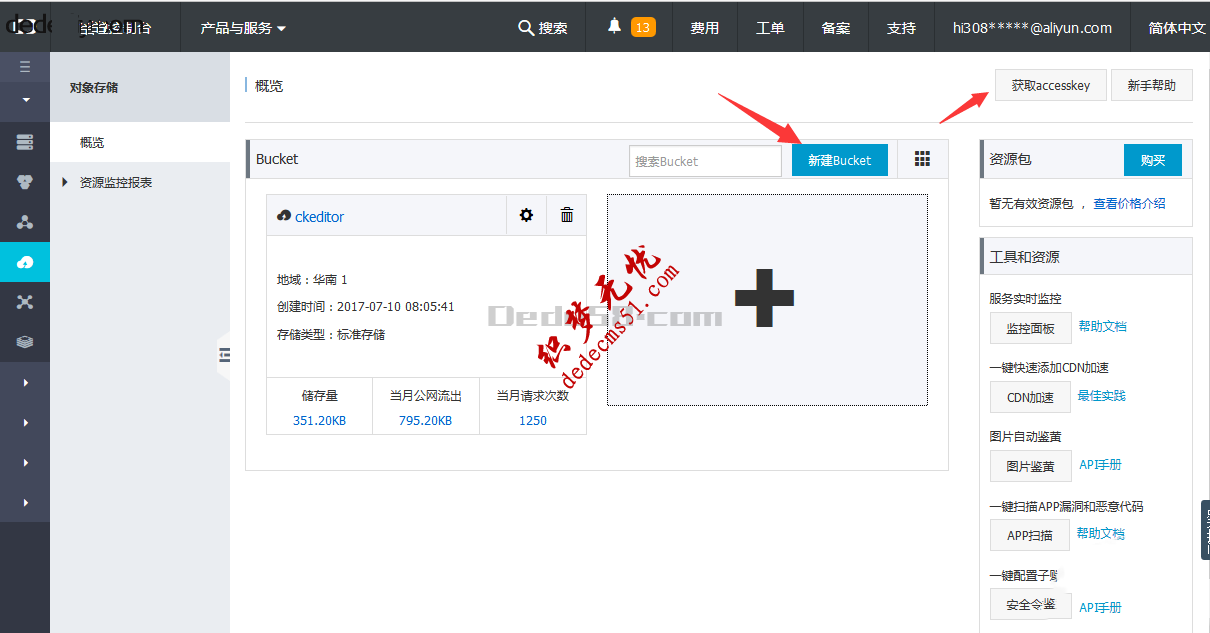This screenshot has width=1210, height=633.
Task: Open the server stack icon in sidebar
Action: 25,142
